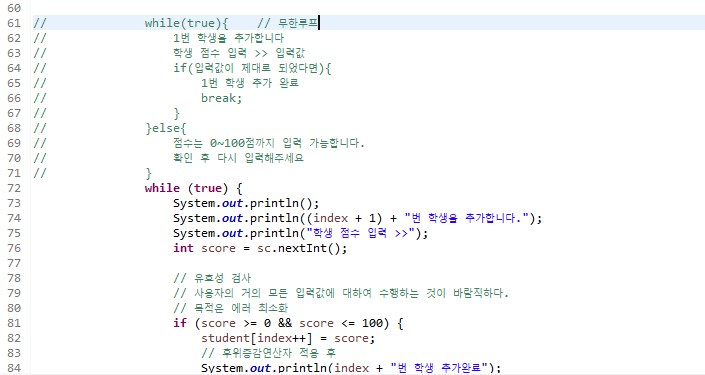Click 'score <= 100' condition on line 81
This screenshot has width=705, height=375.
341,323
